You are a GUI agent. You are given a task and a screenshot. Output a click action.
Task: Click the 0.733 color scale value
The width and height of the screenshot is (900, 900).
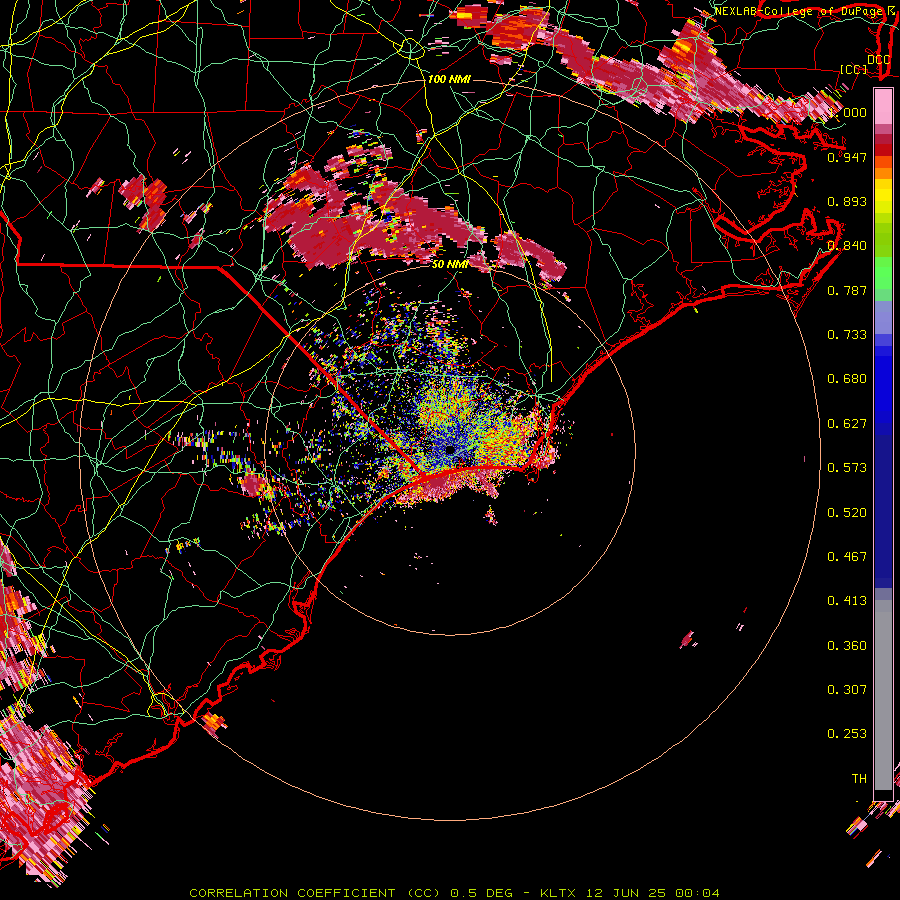tap(847, 334)
